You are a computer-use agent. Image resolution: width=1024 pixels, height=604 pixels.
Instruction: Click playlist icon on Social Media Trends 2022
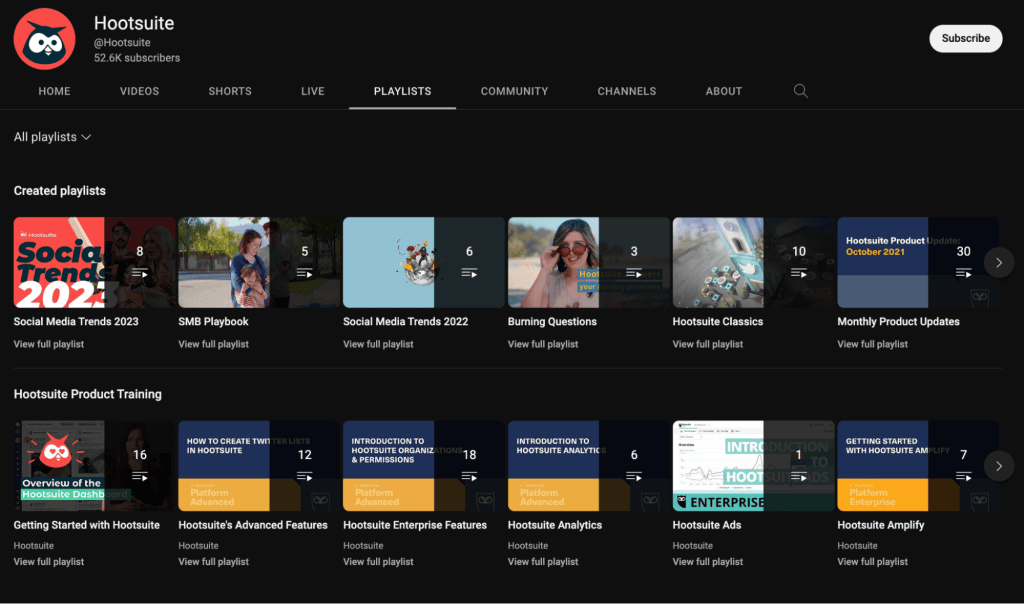click(x=469, y=273)
